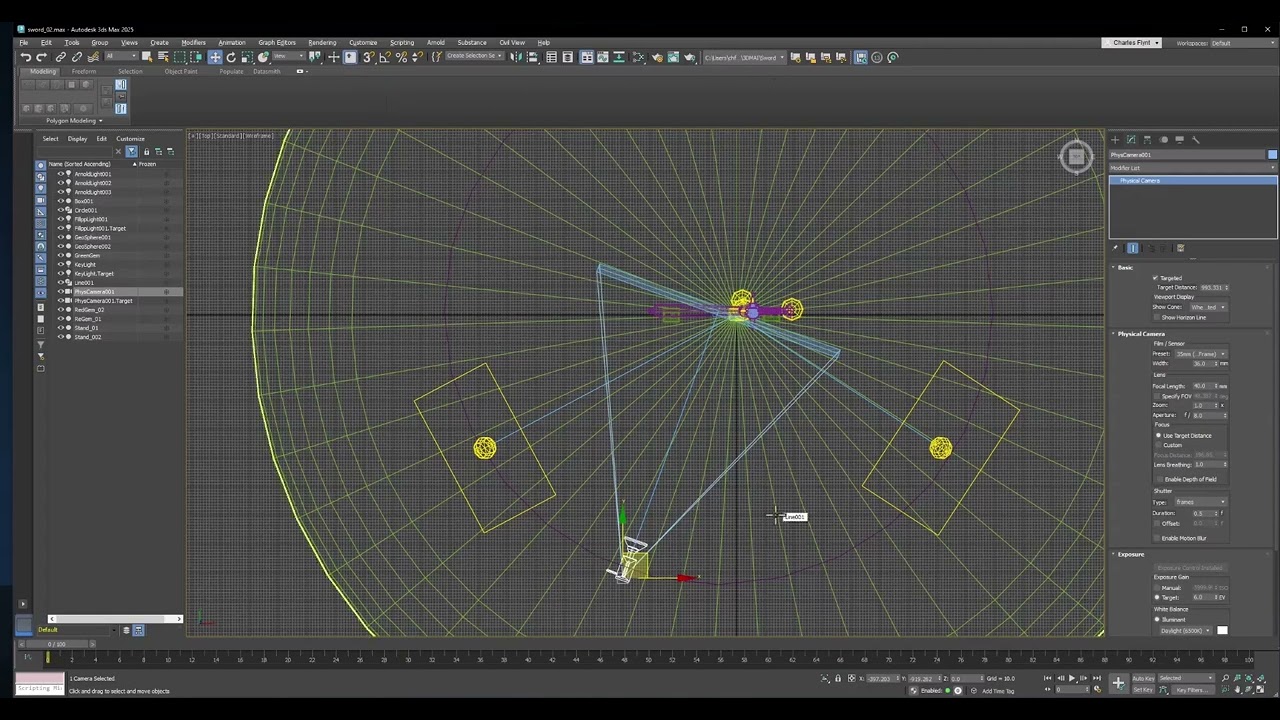Screen dimensions: 1280x720
Task: Click the object color swatch next to PhysCamera001
Action: [1272, 155]
